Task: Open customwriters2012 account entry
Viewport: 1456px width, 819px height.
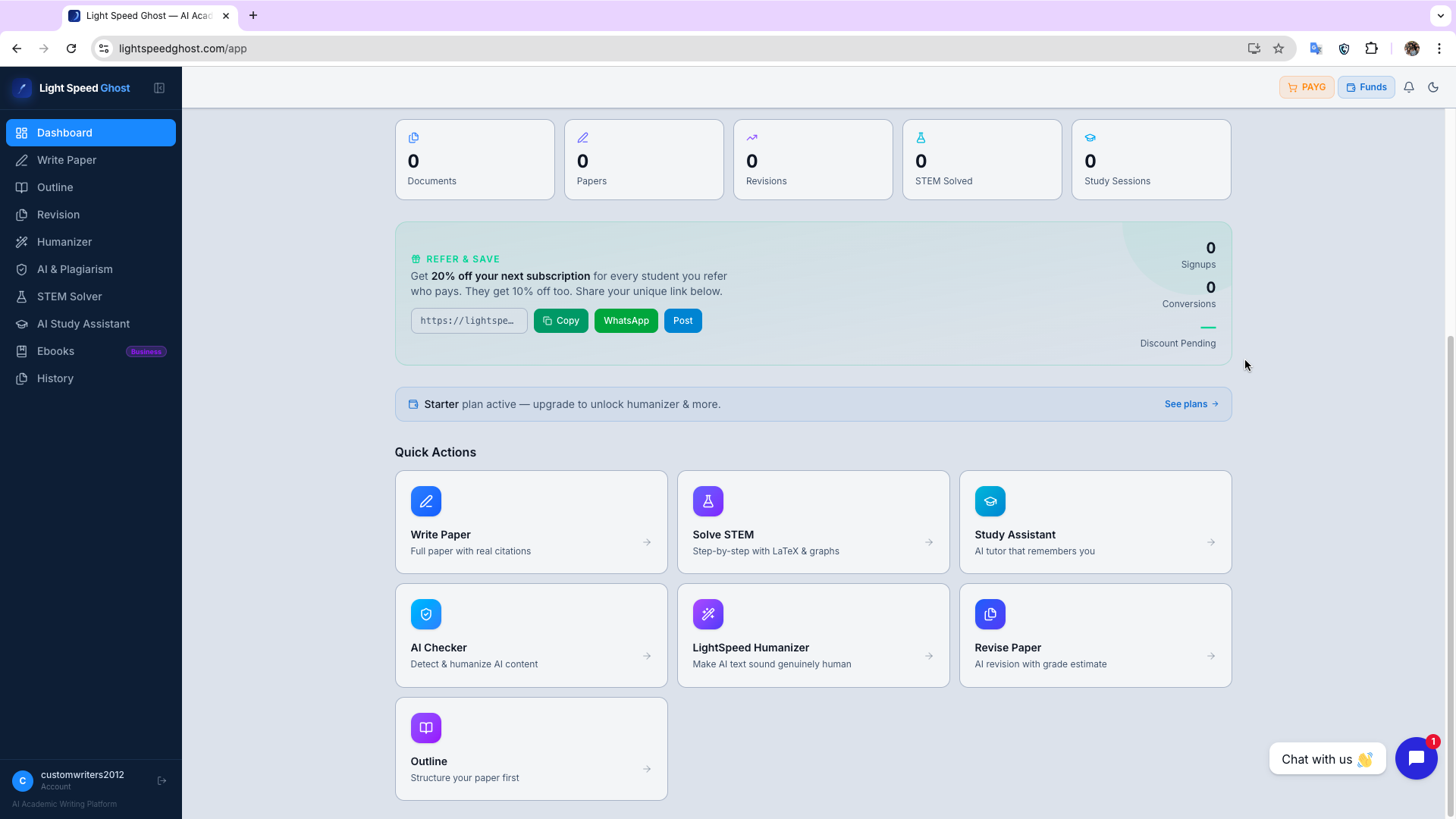Action: (83, 780)
